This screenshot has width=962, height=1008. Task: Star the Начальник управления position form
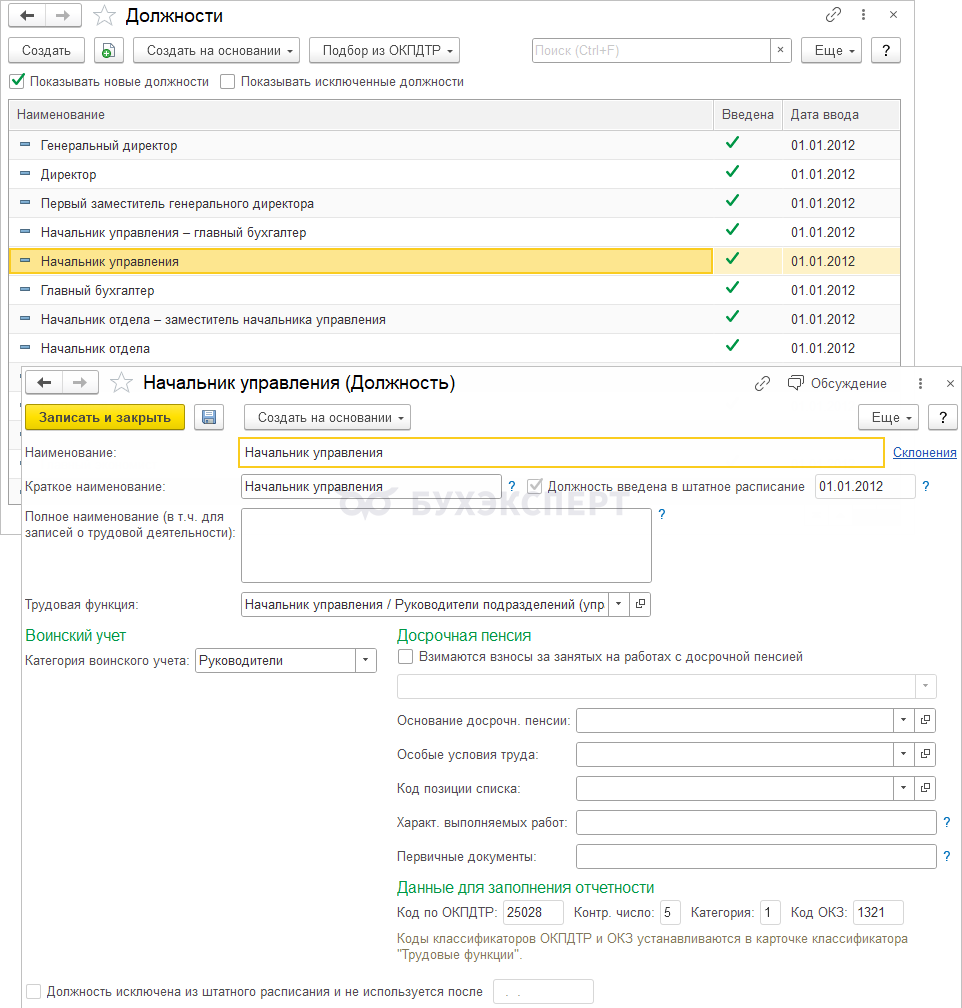click(x=121, y=383)
